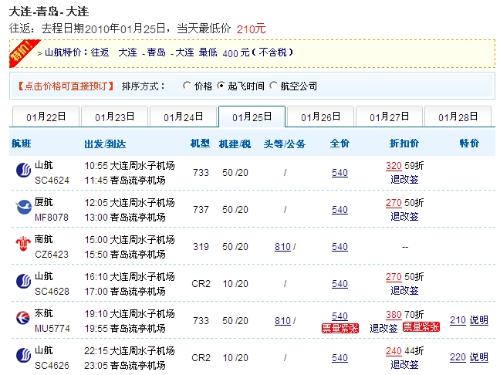Book discount price 380 for MU5774

(393, 314)
